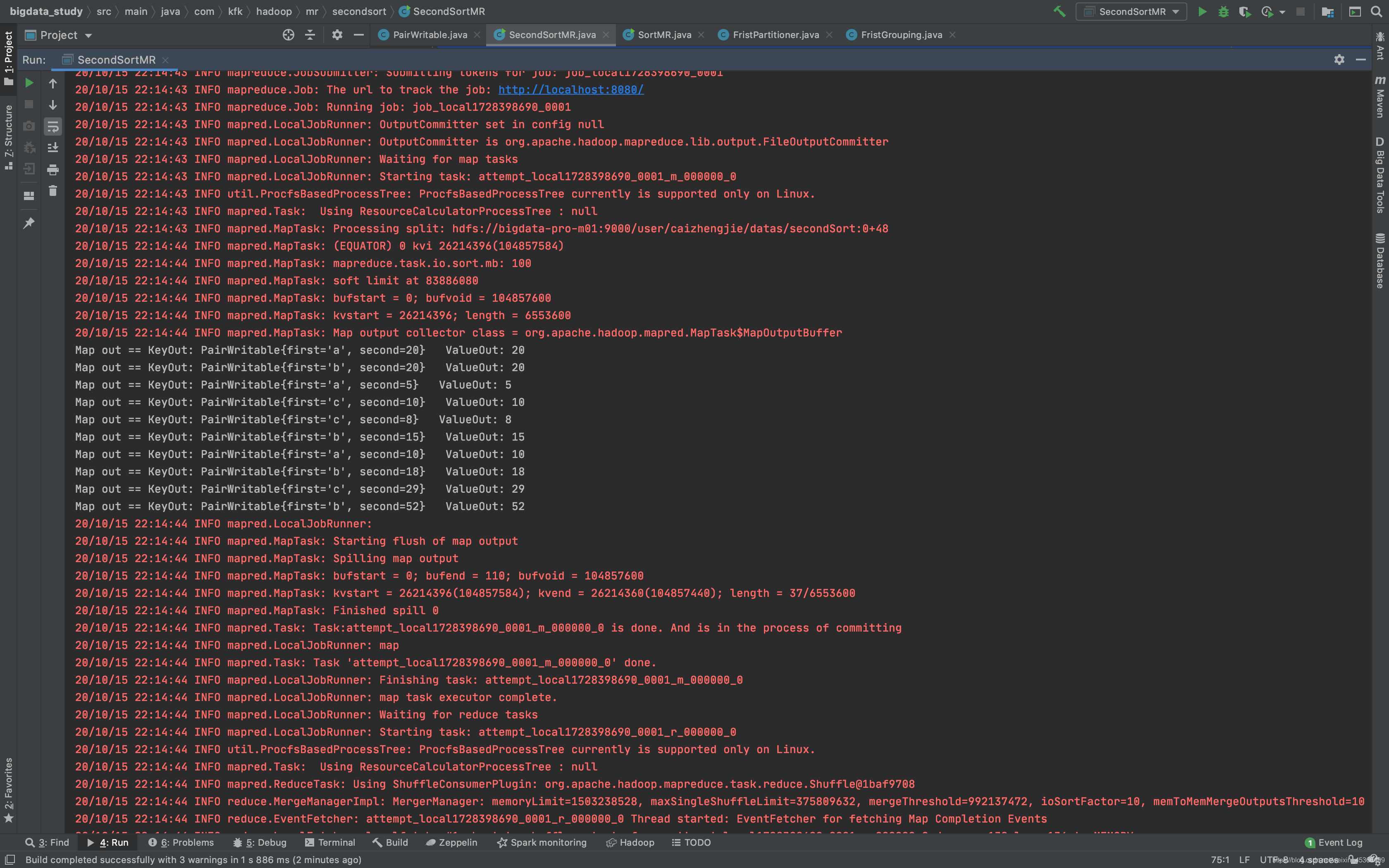Minimize the Run panel
Viewport: 1389px width, 868px height.
click(1360, 60)
